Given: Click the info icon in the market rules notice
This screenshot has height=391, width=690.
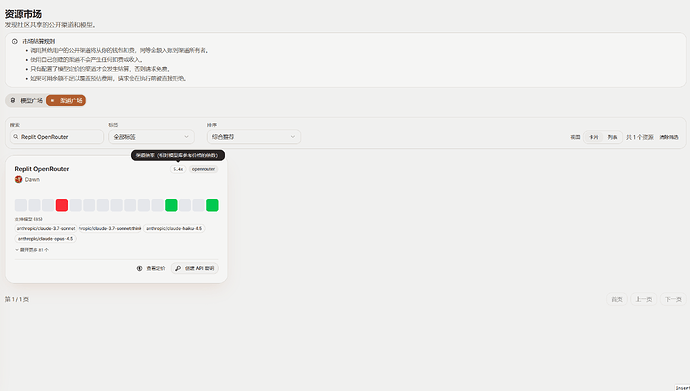Looking at the screenshot, I should coord(15,41).
